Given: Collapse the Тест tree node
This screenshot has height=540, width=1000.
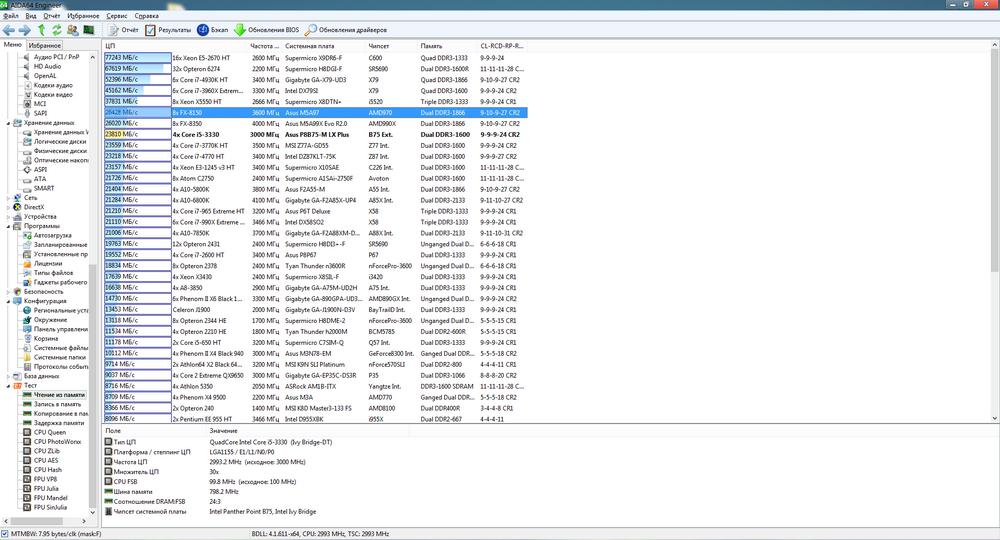Looking at the screenshot, I should (x=8, y=386).
